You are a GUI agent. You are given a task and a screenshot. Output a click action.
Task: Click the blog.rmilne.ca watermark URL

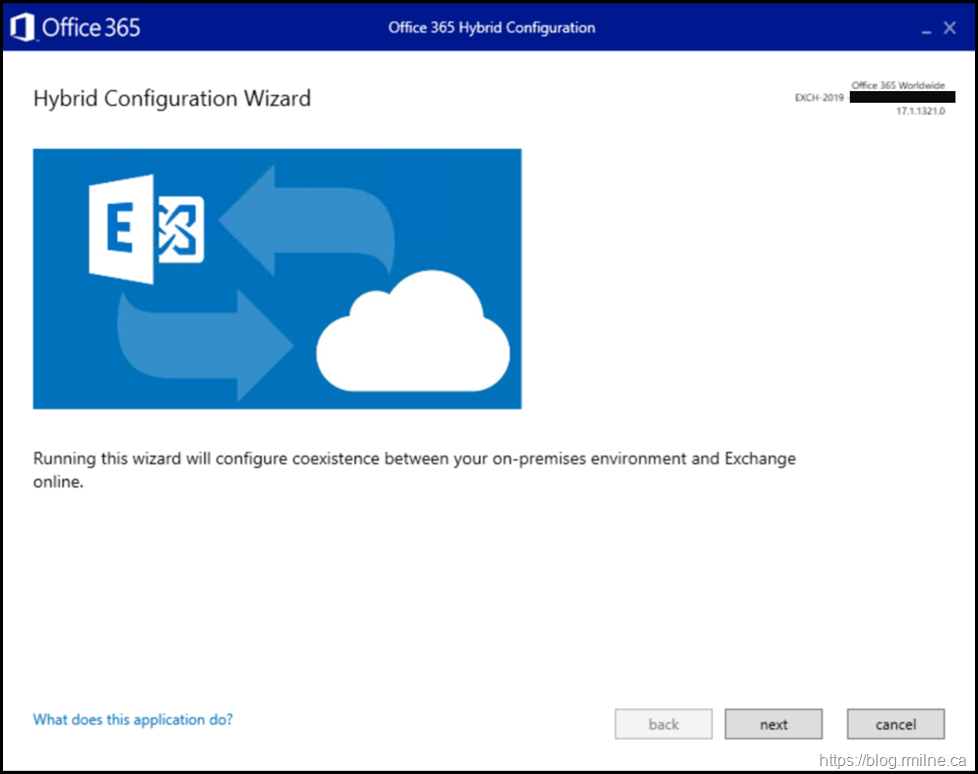click(893, 760)
